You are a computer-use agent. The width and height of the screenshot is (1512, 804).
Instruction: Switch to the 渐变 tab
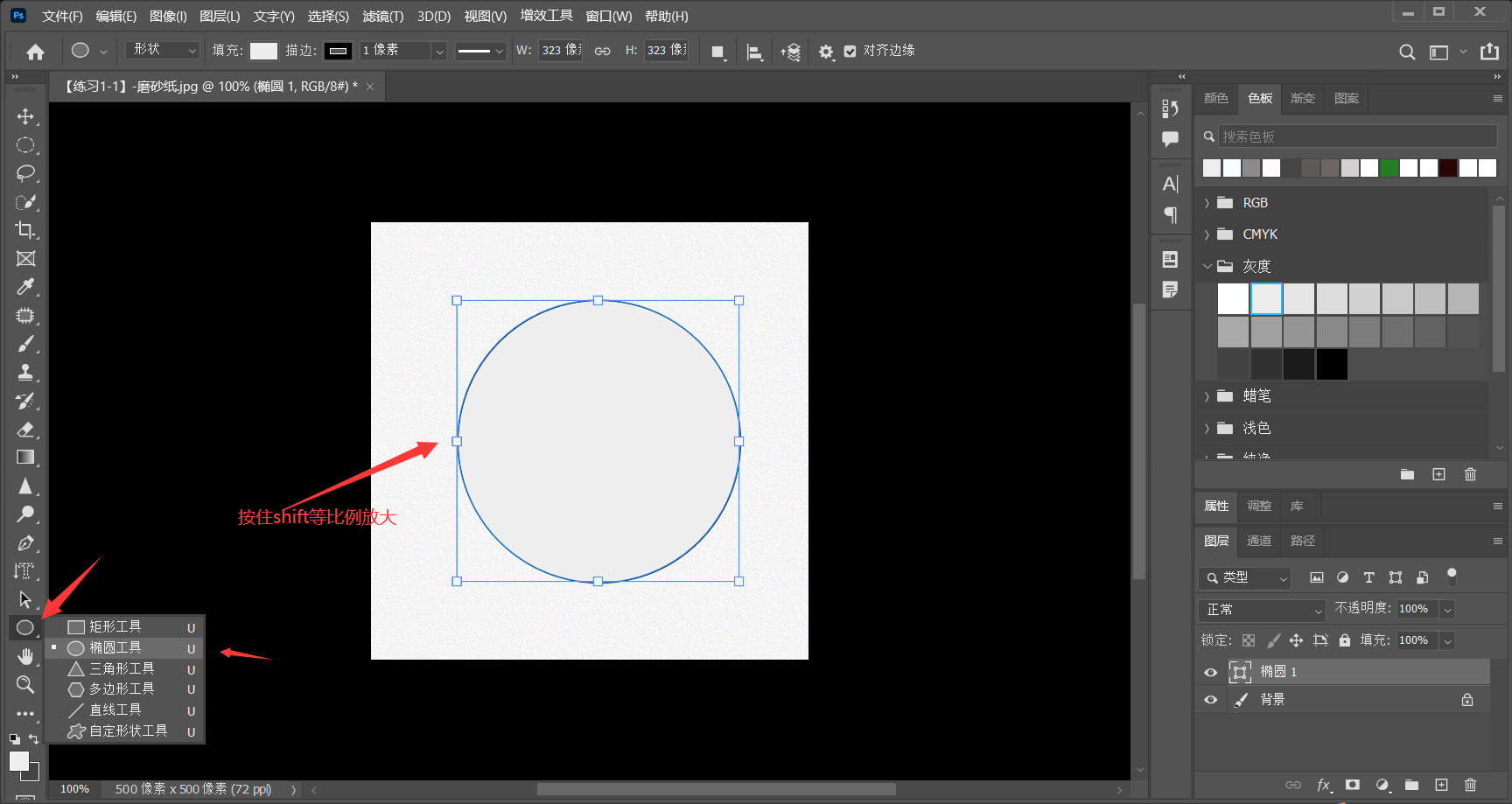(x=1303, y=98)
